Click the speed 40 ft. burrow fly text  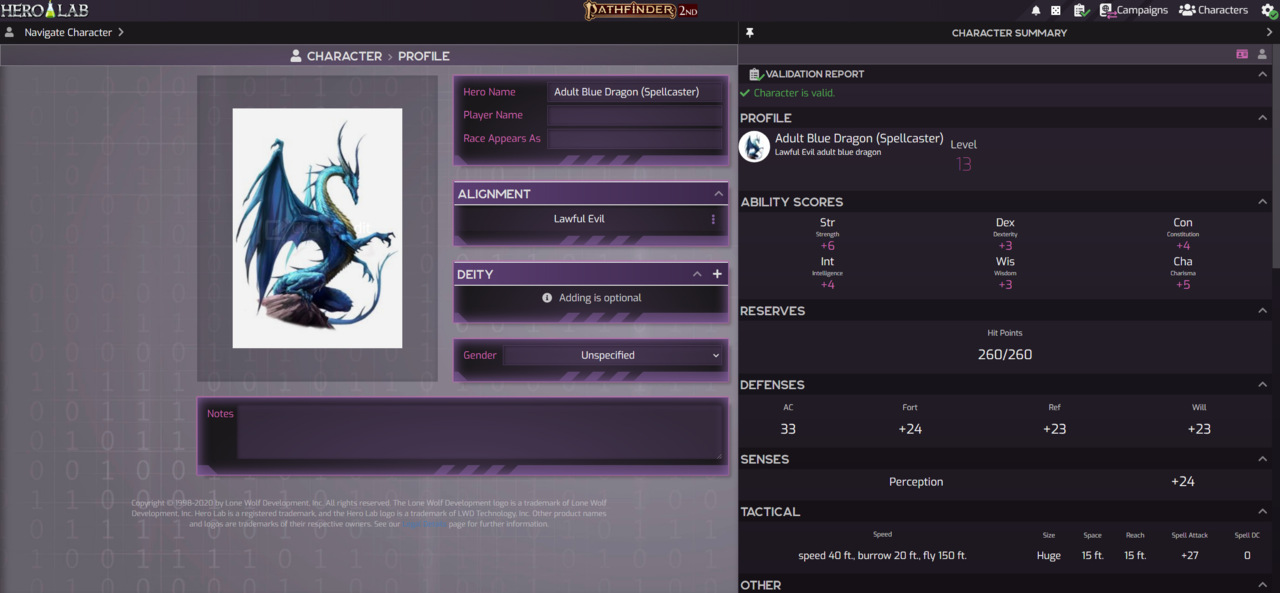tap(882, 556)
